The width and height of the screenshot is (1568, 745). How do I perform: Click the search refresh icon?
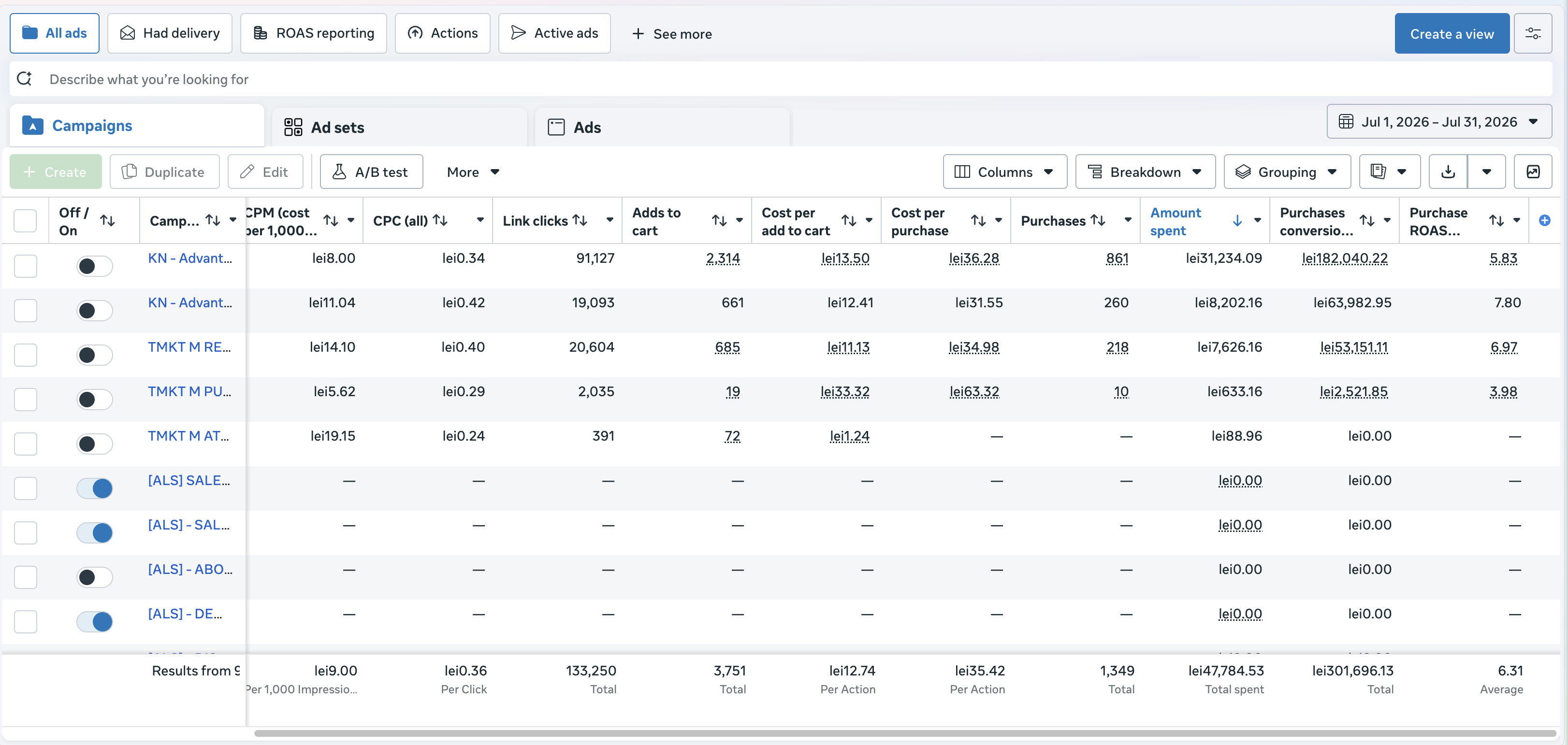[x=25, y=79]
